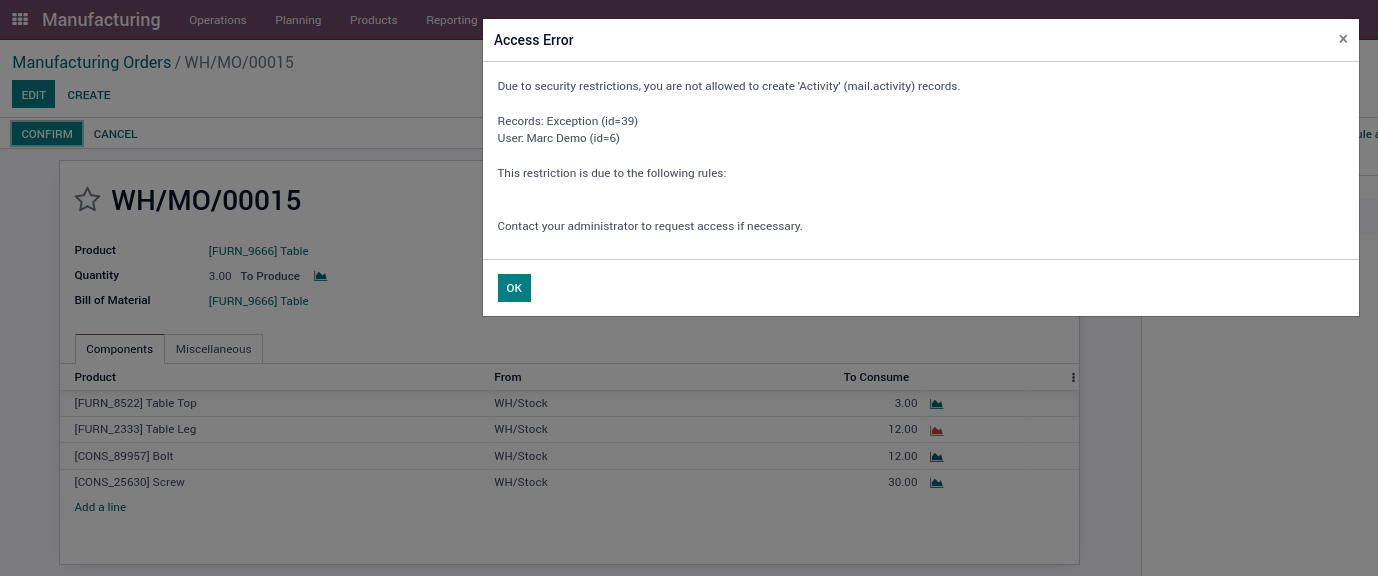The image size is (1378, 576).
Task: Open the [FURN_9666] Table product link
Action: pos(258,251)
